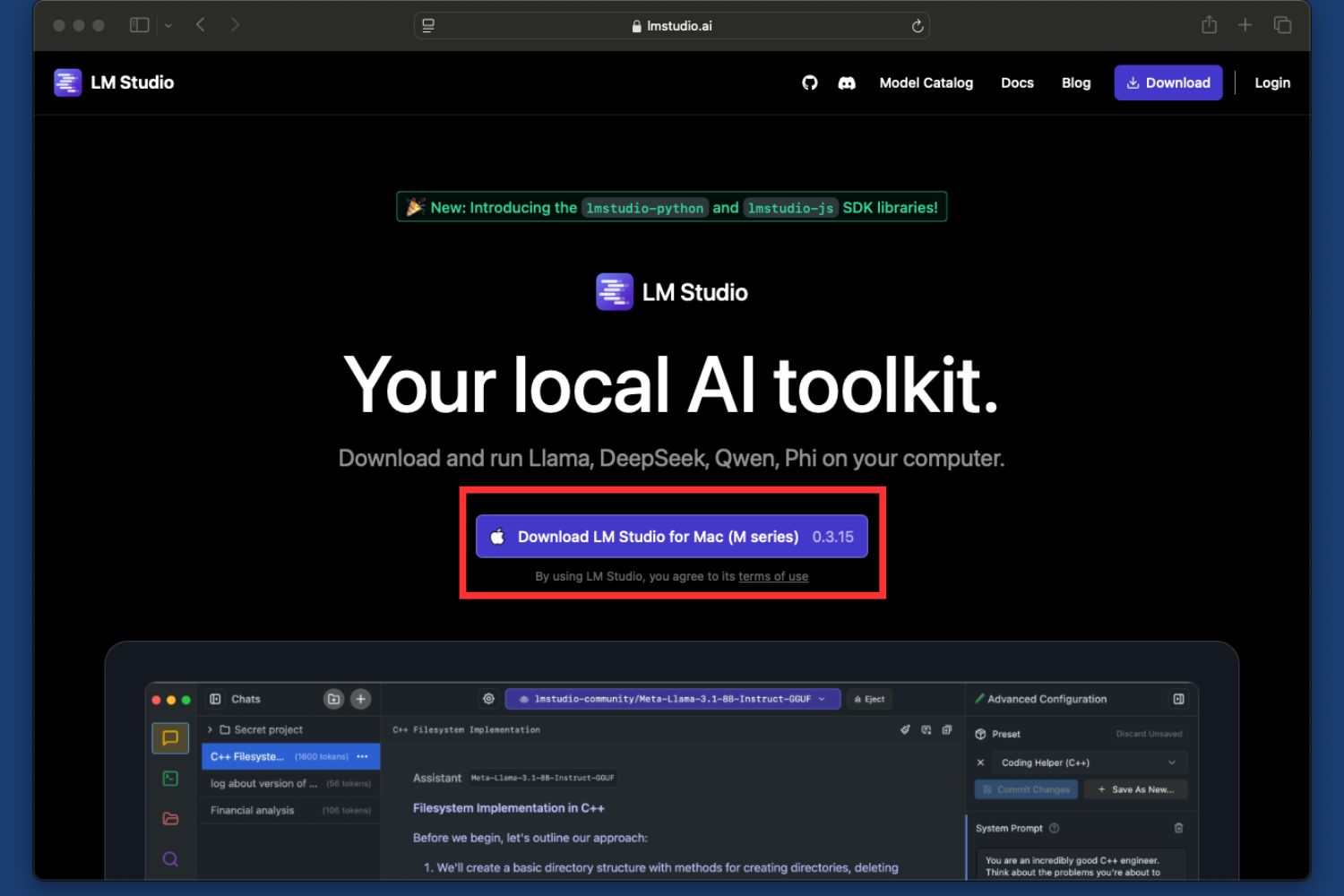Select the My Models folder icon in sidebar
This screenshot has height=896, width=1344.
(x=170, y=819)
